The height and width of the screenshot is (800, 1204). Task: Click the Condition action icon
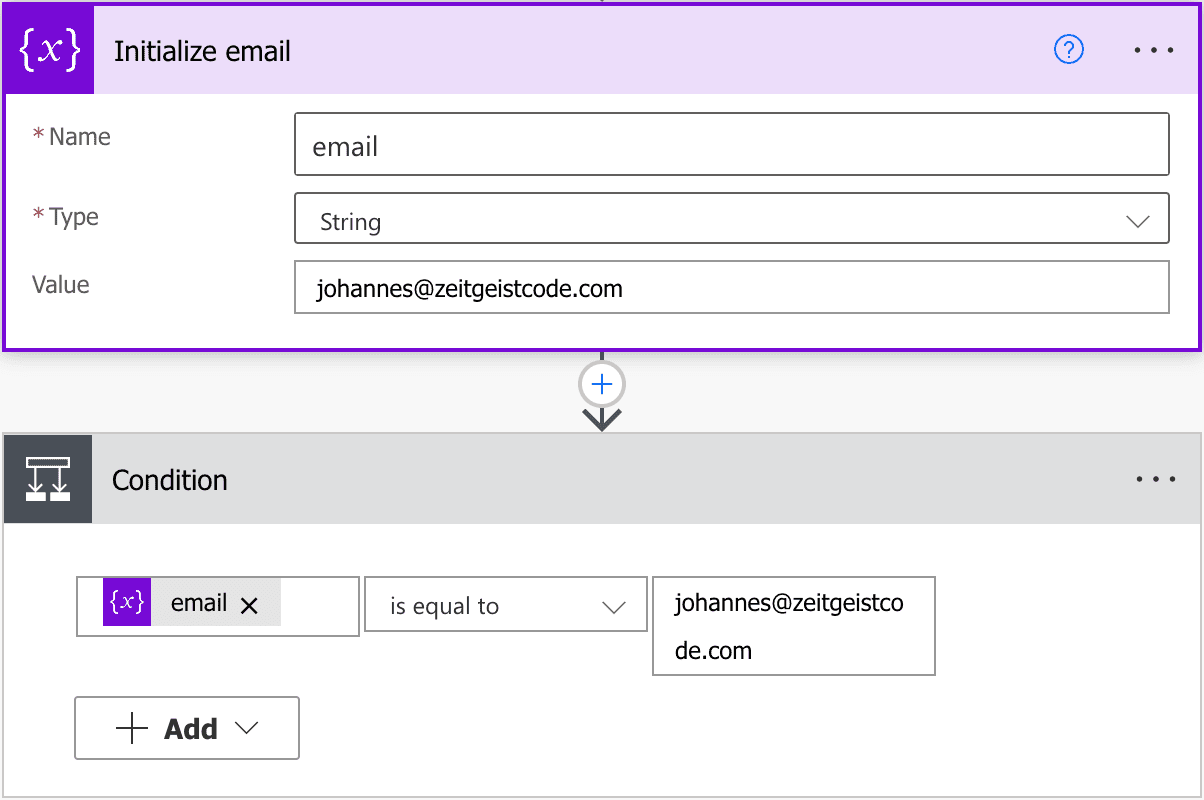coord(47,479)
